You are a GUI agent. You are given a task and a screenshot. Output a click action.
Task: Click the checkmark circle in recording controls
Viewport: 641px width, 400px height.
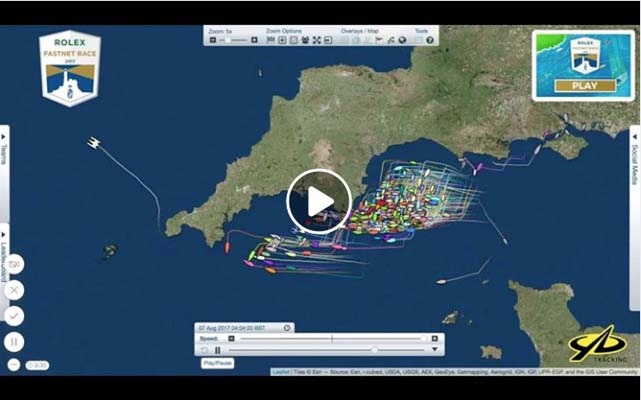[14, 315]
